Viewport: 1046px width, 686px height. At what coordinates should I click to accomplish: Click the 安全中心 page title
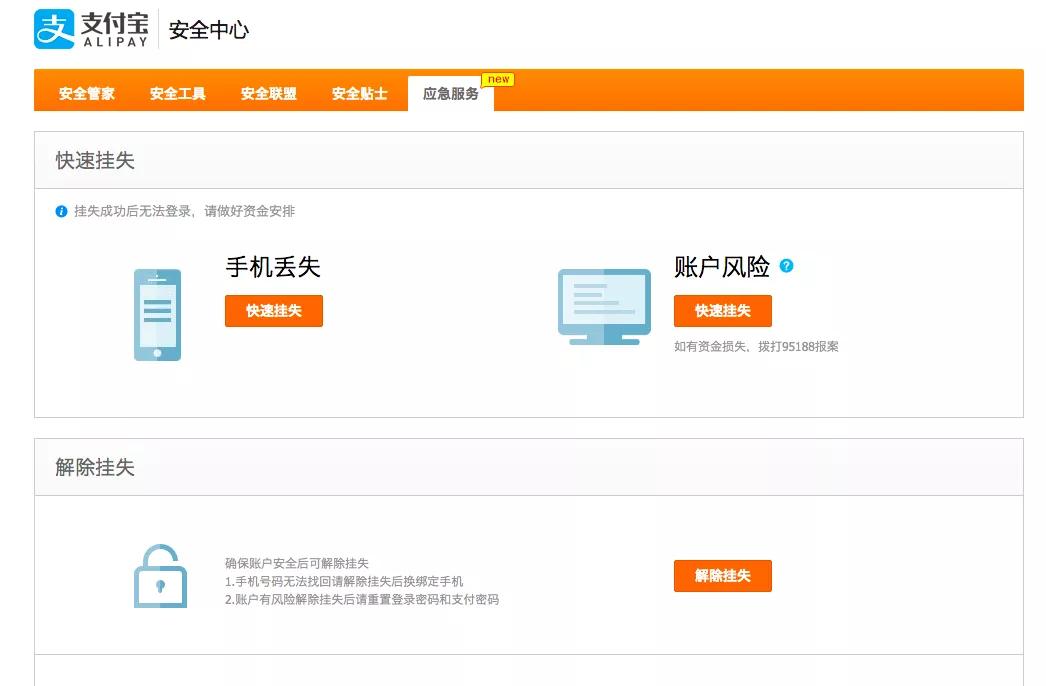click(207, 30)
